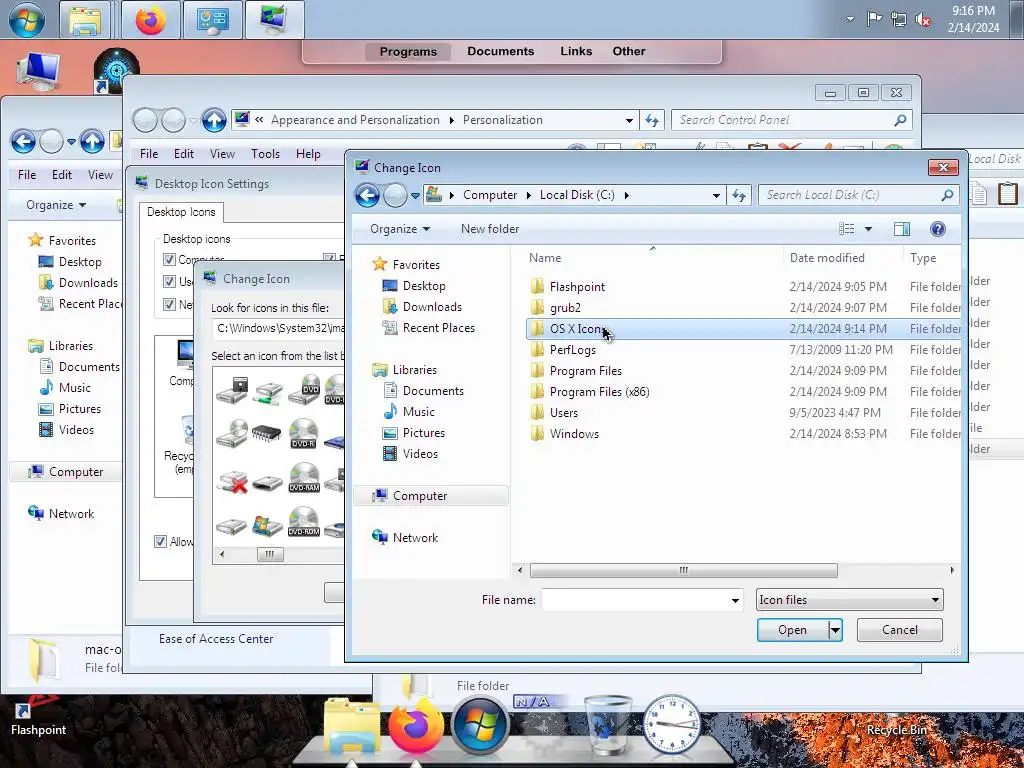The width and height of the screenshot is (1024, 768).
Task: Select the memory chip icon in icon list
Action: tap(266, 433)
